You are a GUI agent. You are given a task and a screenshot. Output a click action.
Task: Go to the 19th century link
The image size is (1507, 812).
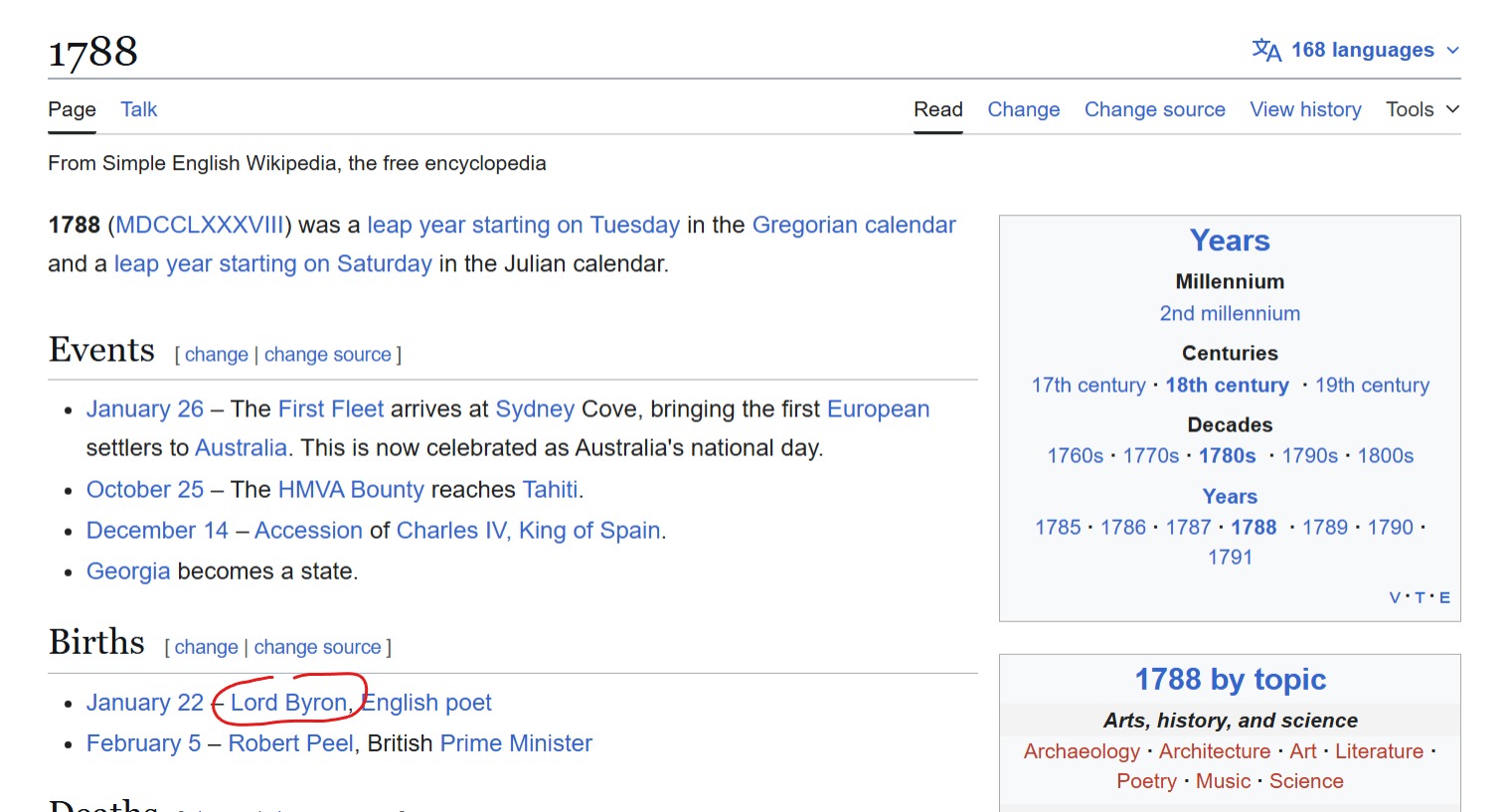tap(1373, 385)
